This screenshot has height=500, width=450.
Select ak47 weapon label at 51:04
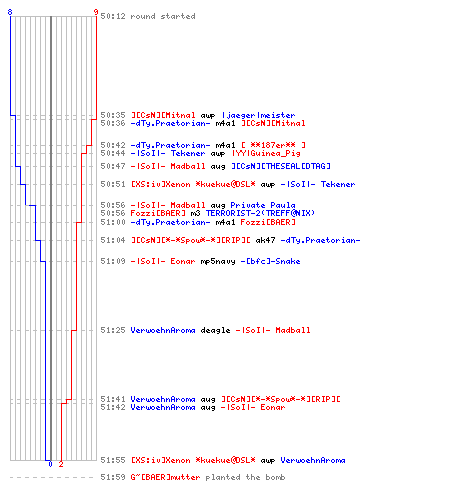point(265,240)
